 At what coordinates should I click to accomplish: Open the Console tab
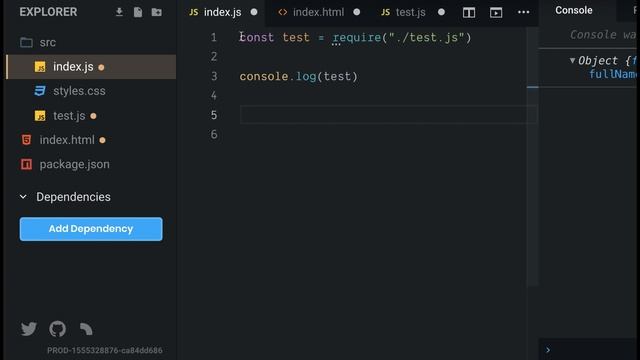pyautogui.click(x=573, y=10)
